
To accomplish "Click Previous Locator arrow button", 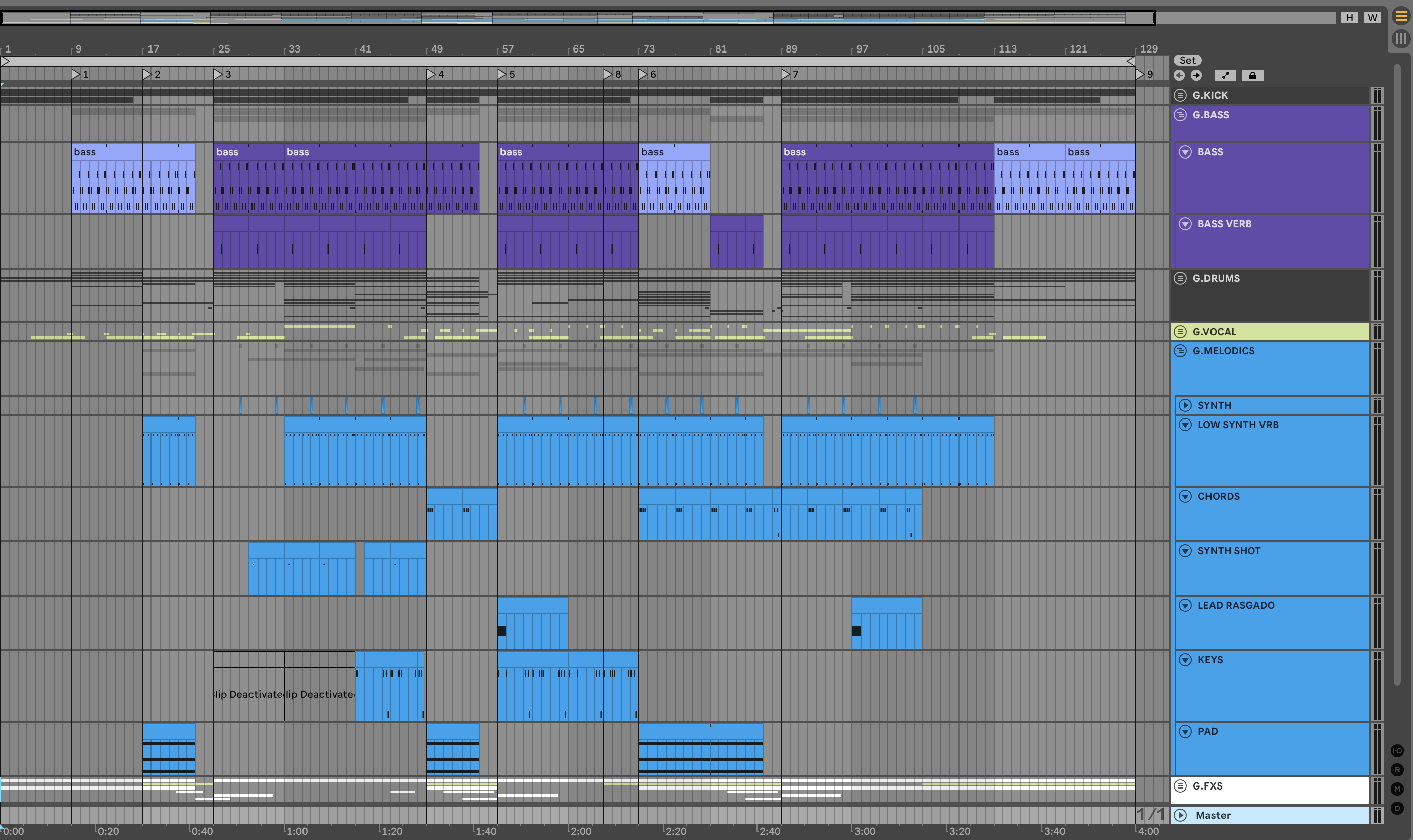I will coord(1179,75).
